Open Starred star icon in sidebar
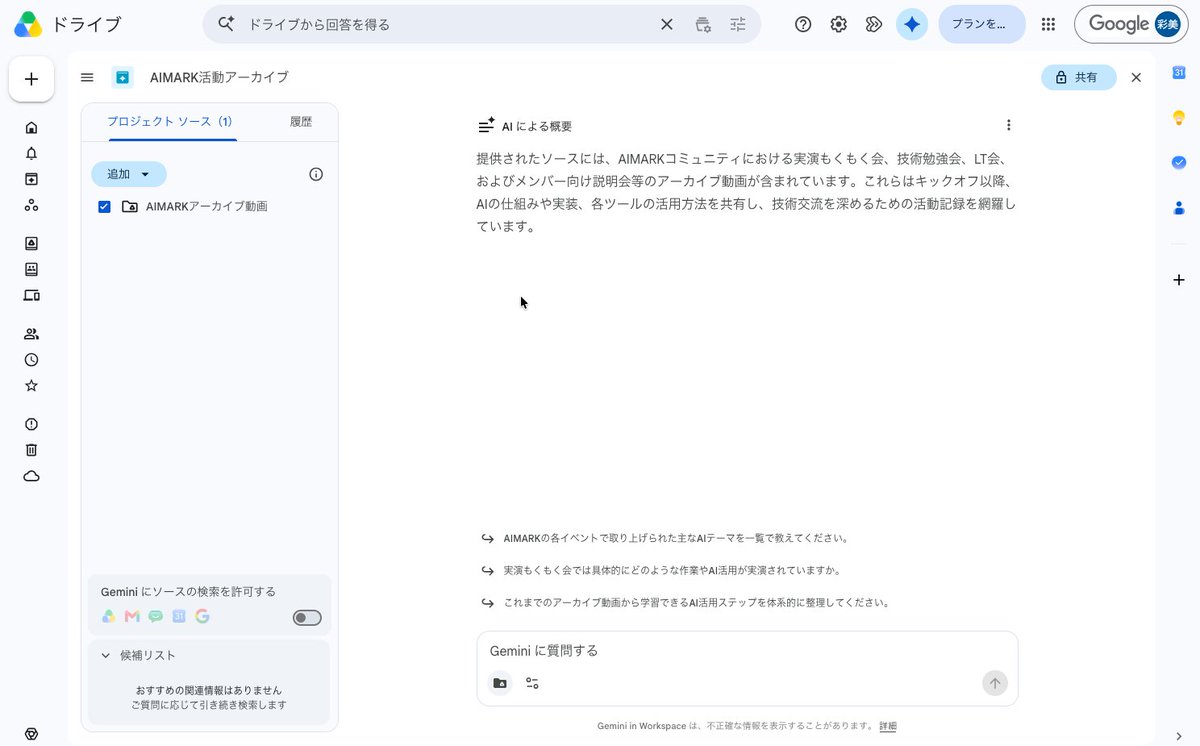The width and height of the screenshot is (1200, 746). point(31,386)
